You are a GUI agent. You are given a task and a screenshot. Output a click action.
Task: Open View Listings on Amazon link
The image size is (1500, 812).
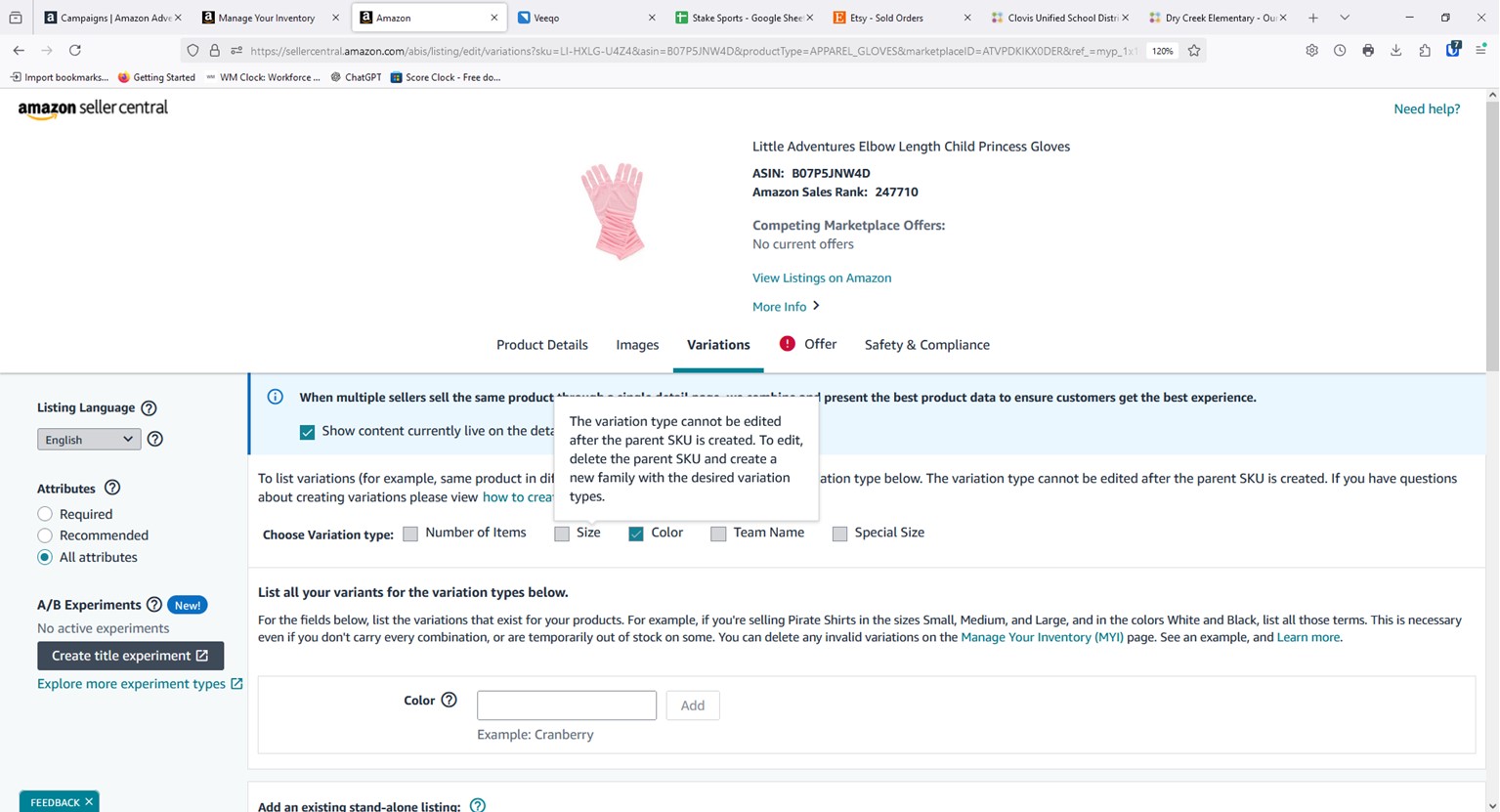click(822, 278)
